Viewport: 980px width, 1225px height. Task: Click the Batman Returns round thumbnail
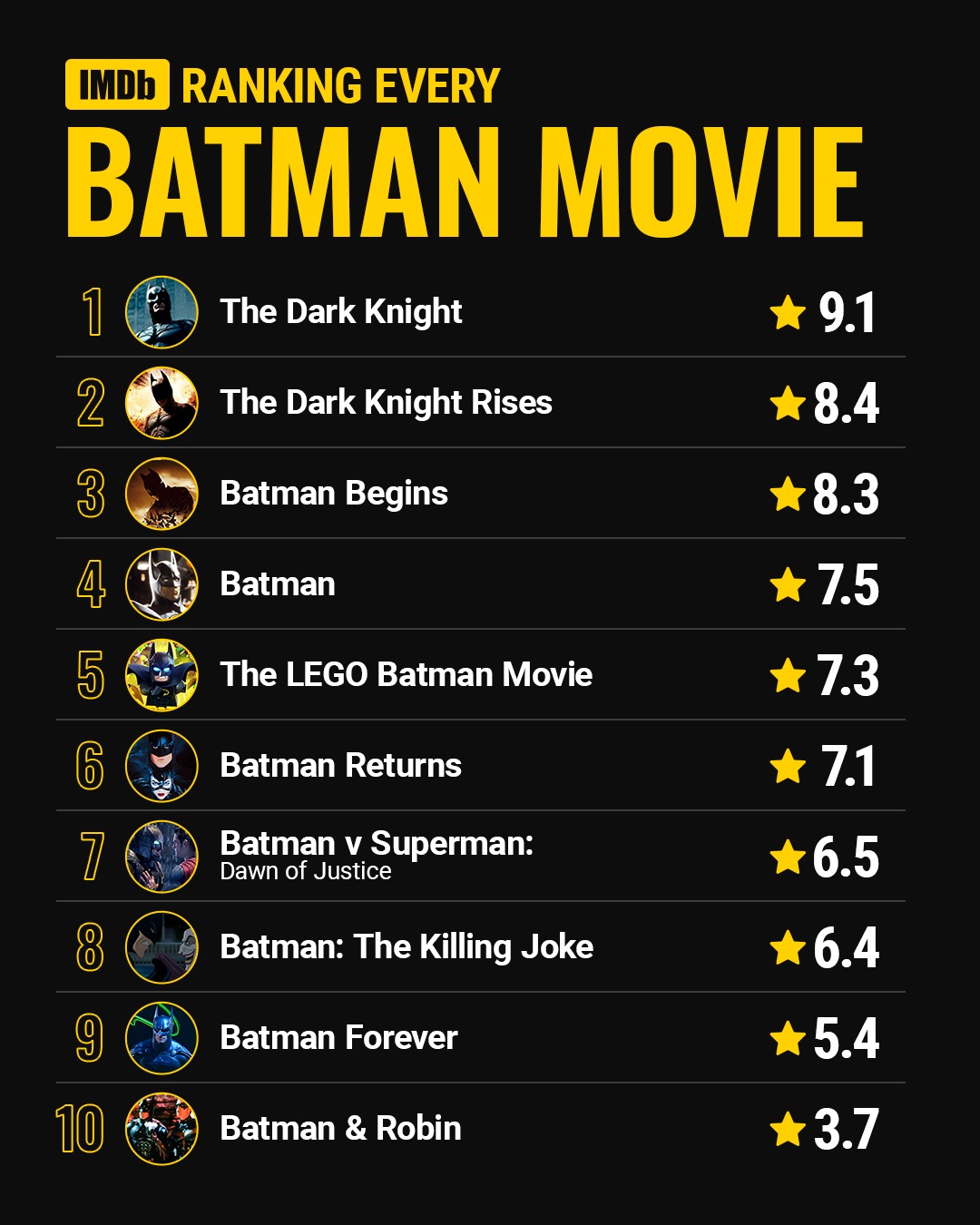[x=162, y=766]
